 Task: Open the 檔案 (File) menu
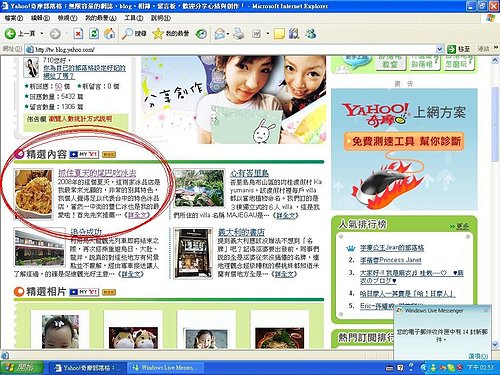click(x=14, y=18)
